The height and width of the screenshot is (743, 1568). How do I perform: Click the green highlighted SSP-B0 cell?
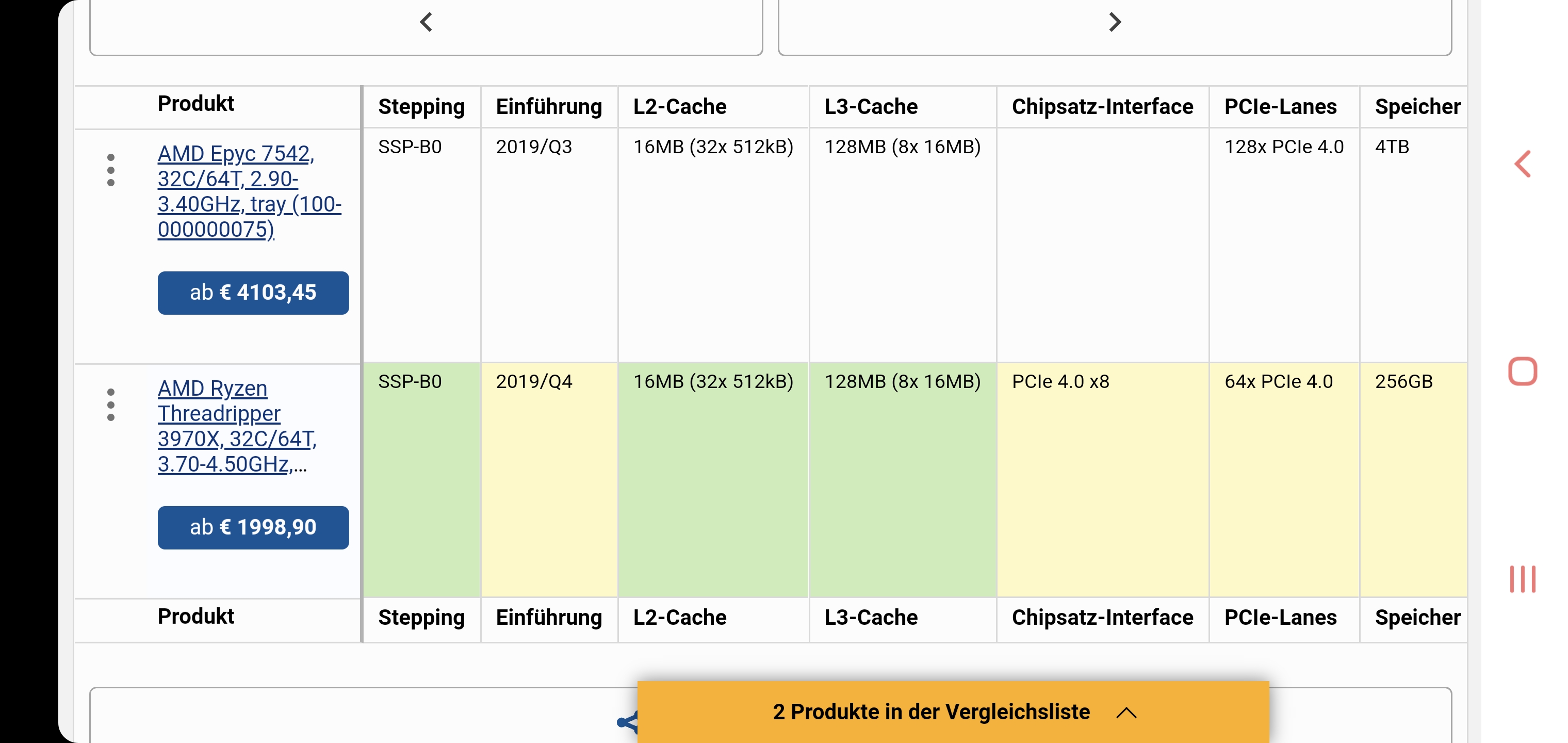421,480
